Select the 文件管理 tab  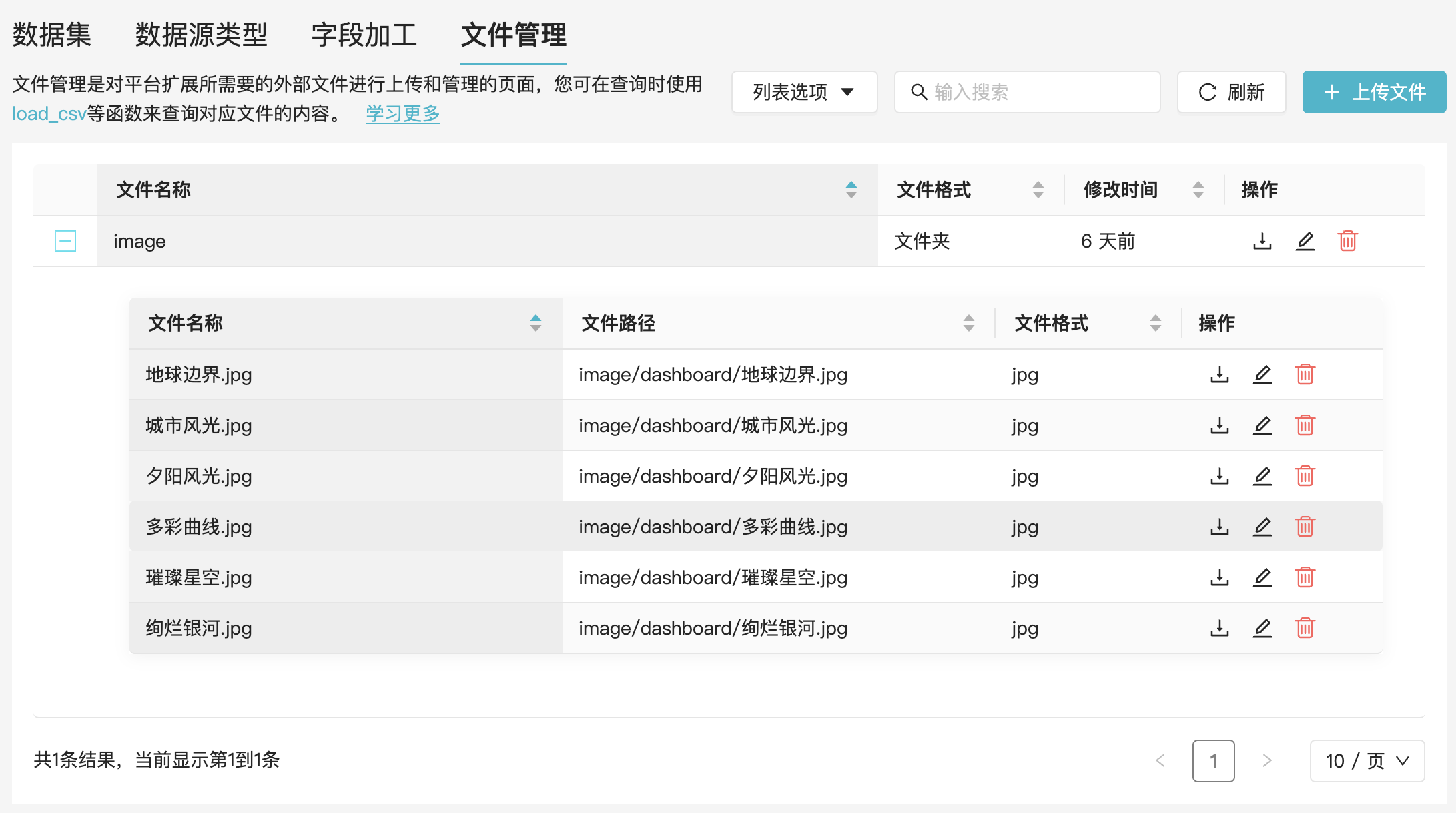tap(514, 35)
